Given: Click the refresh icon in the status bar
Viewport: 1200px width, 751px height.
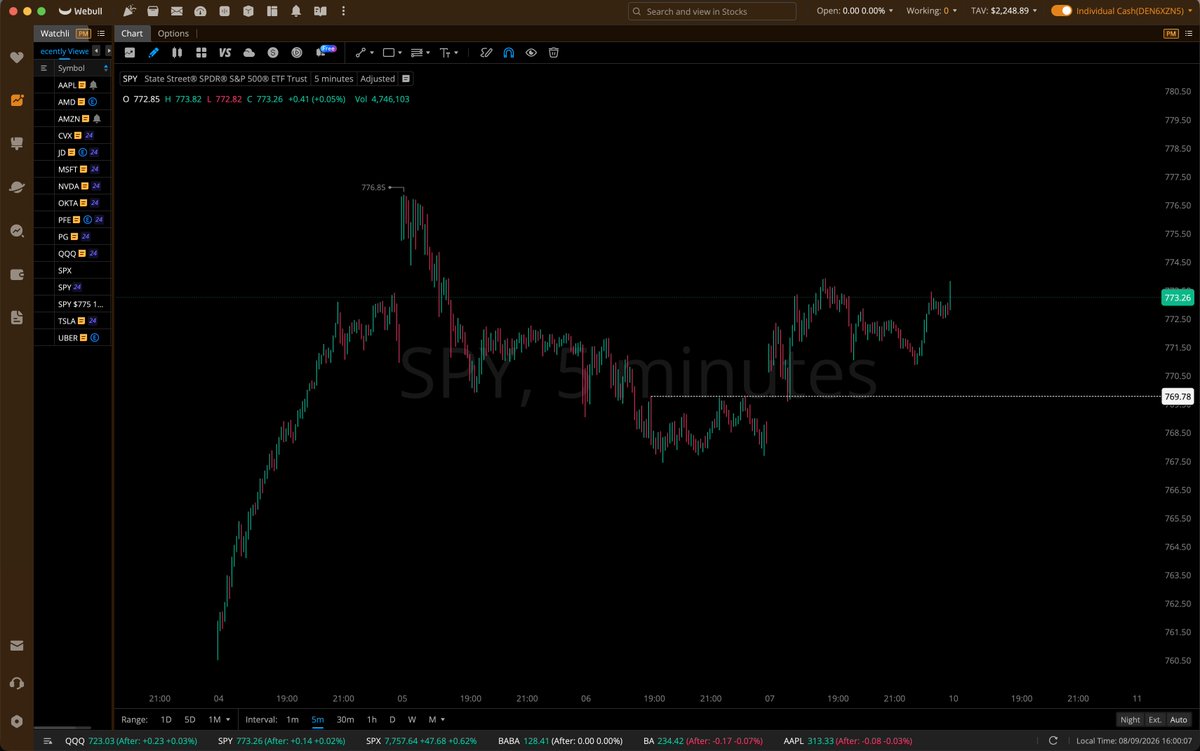Looking at the screenshot, I should [x=1053, y=741].
